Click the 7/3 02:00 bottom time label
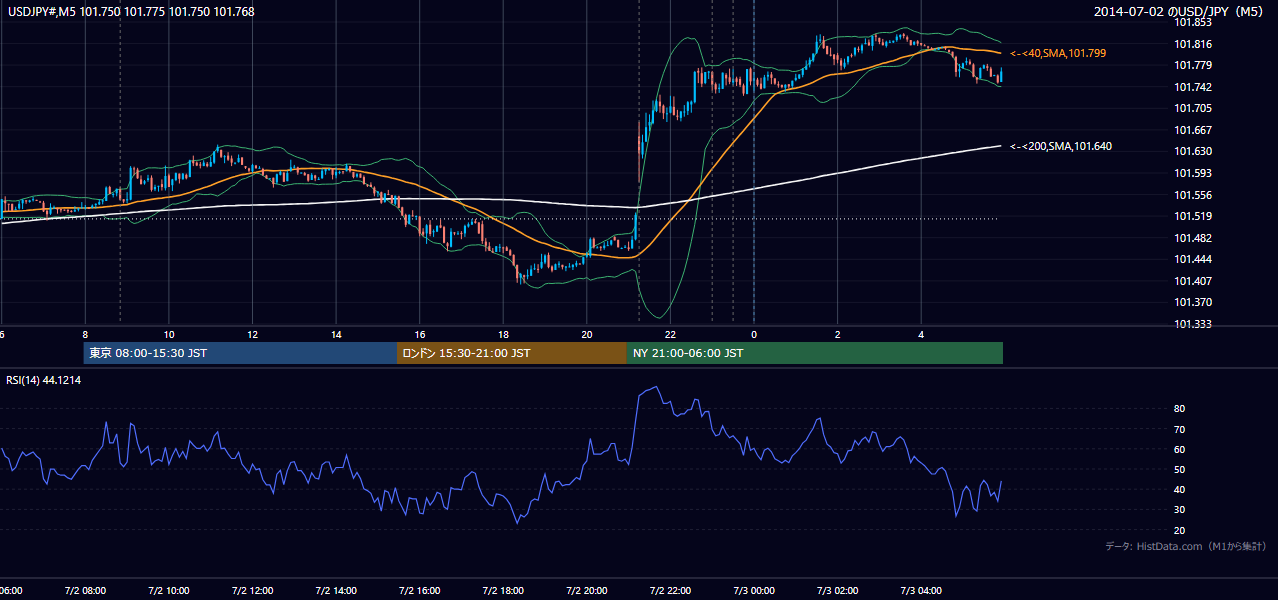Viewport: 1278px width, 600px height. [x=836, y=590]
